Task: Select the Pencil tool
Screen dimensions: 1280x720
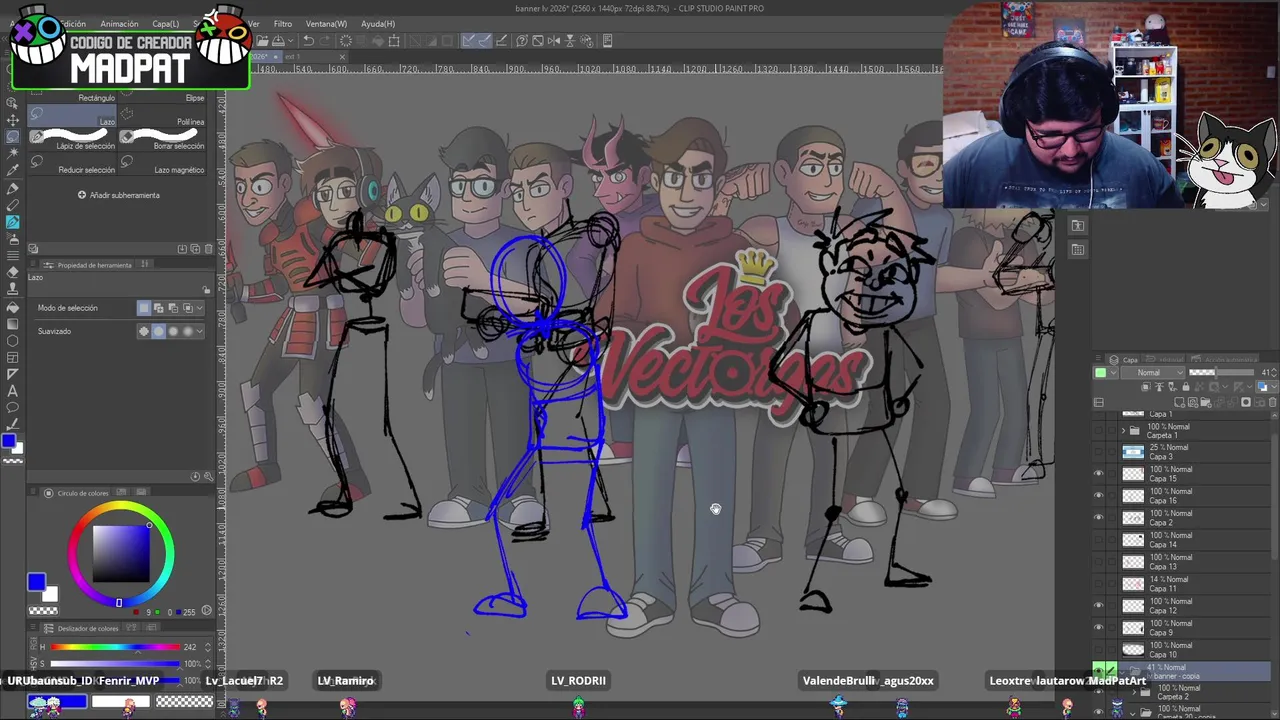Action: pyautogui.click(x=13, y=205)
